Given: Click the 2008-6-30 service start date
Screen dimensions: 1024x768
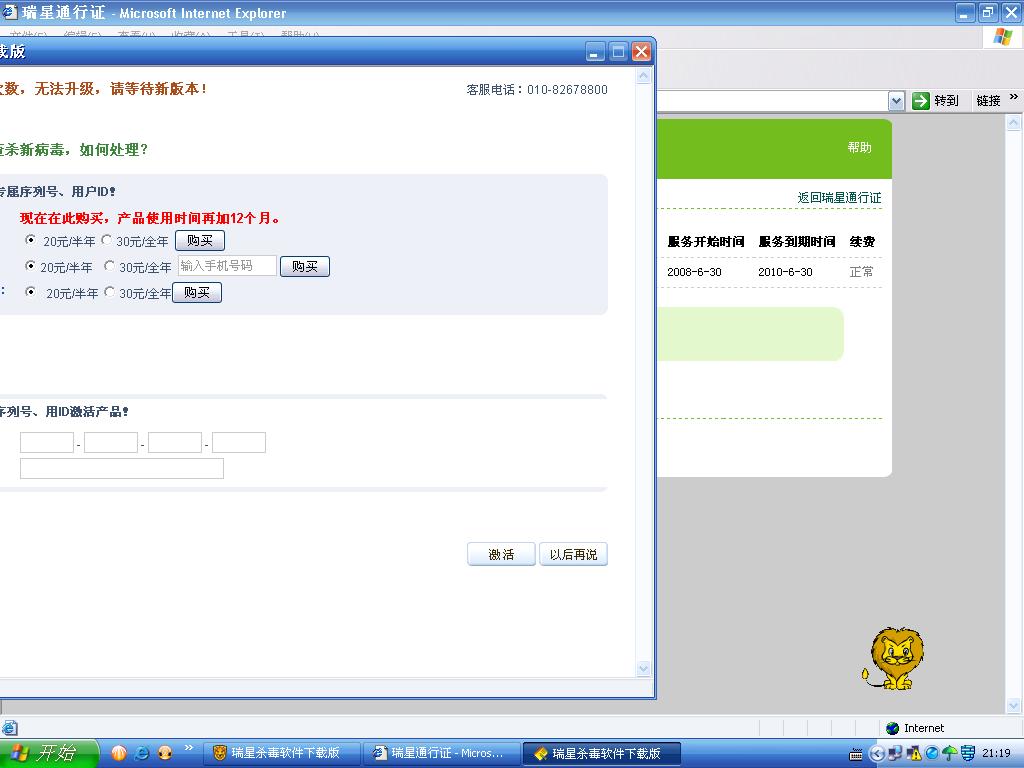Looking at the screenshot, I should [694, 272].
